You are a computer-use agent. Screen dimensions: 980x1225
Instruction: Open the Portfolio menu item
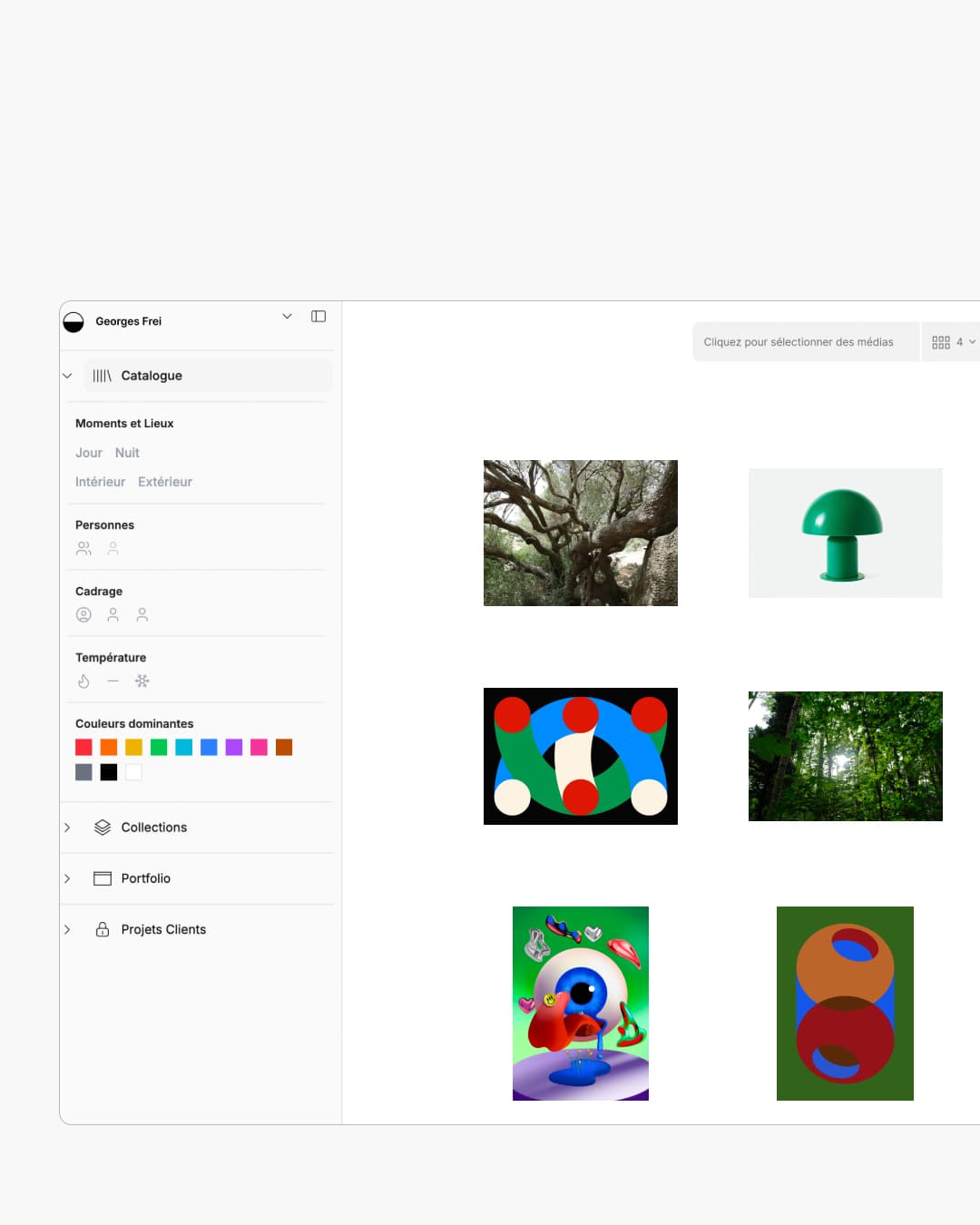click(145, 878)
